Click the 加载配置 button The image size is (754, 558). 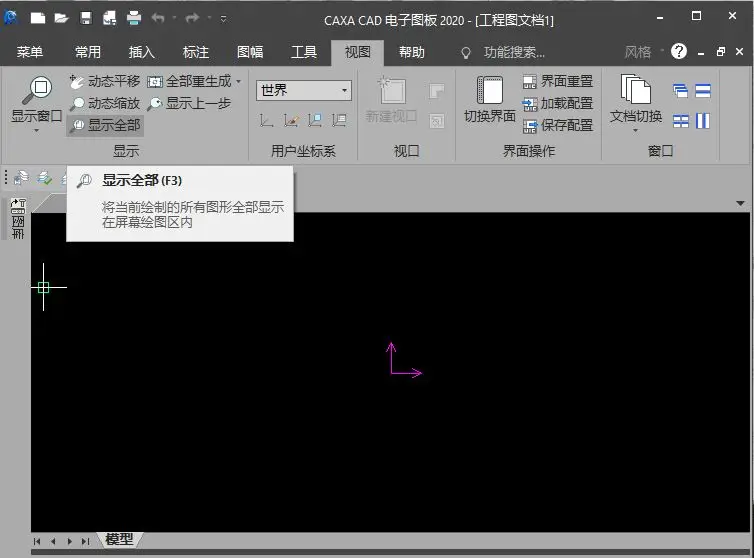(x=558, y=103)
